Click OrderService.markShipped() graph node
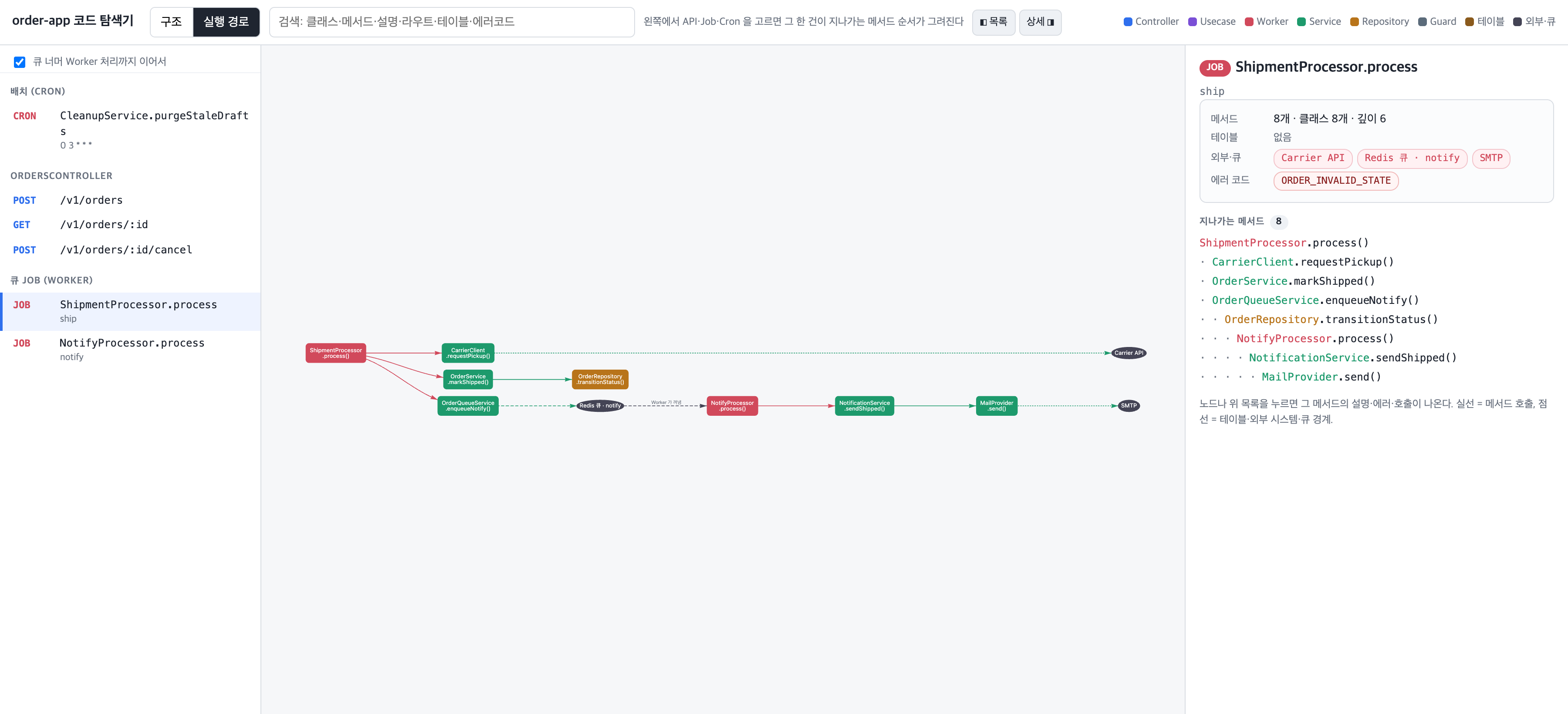This screenshot has width=1568, height=714. (x=468, y=380)
